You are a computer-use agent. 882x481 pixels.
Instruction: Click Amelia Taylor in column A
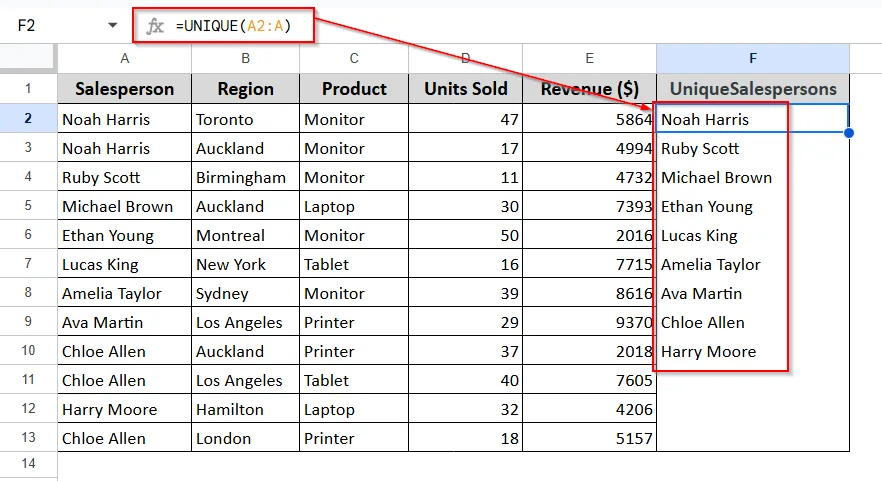[124, 293]
